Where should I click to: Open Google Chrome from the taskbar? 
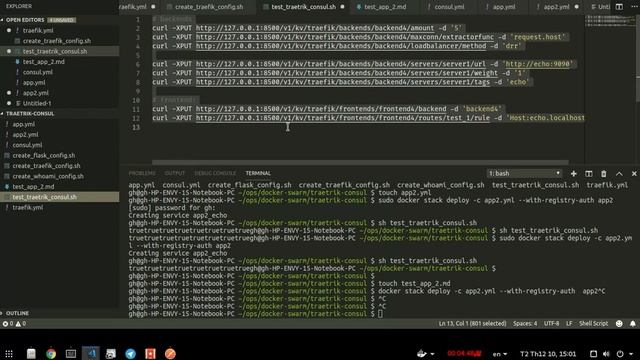pos(51,353)
